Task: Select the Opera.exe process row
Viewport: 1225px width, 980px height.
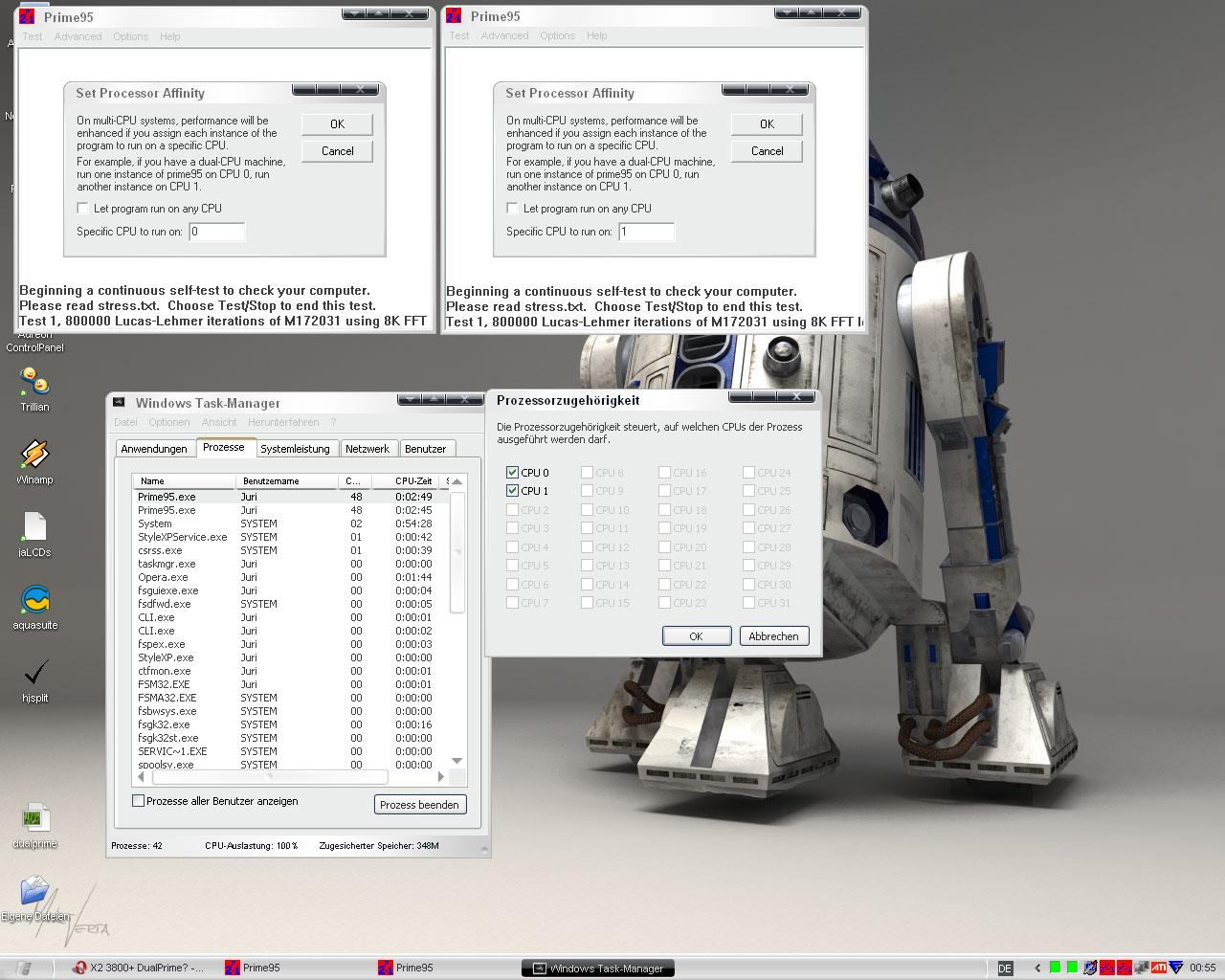Action: point(289,577)
